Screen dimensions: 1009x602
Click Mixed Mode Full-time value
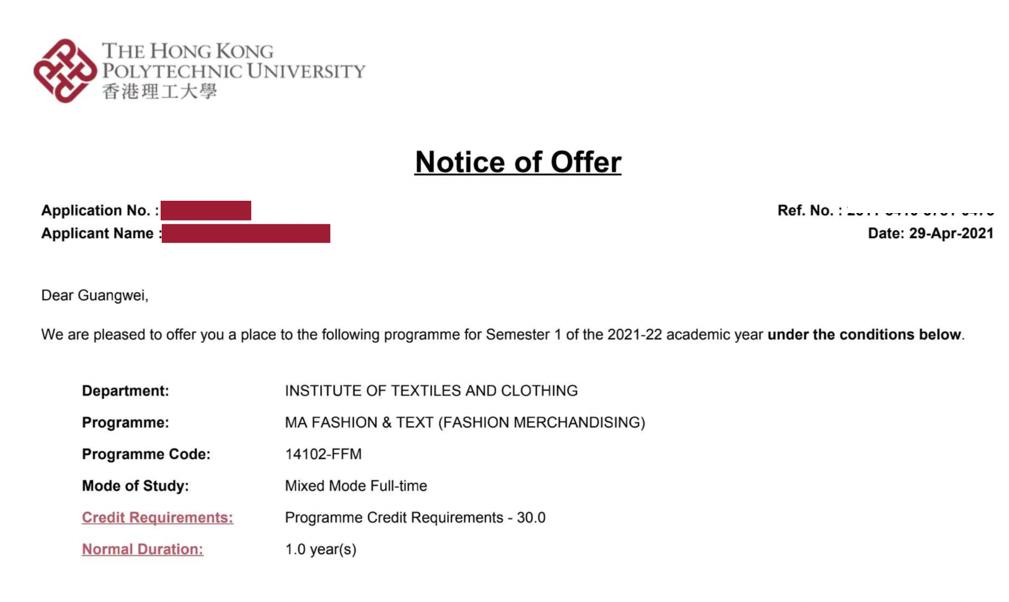point(356,486)
